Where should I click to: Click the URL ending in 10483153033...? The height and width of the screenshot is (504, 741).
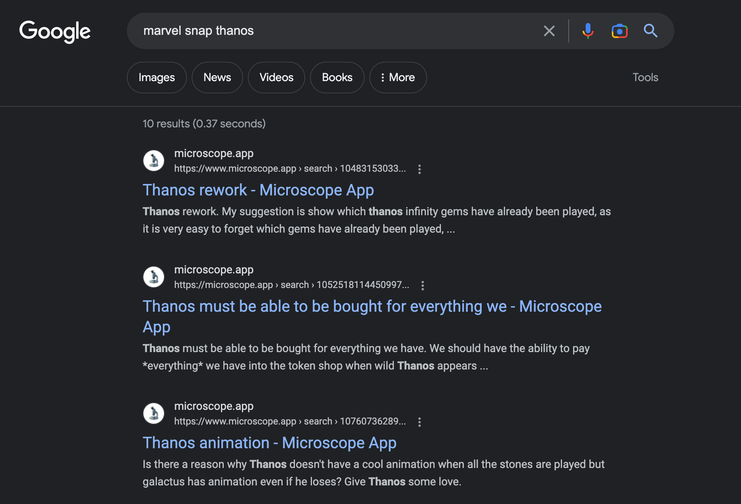click(290, 169)
